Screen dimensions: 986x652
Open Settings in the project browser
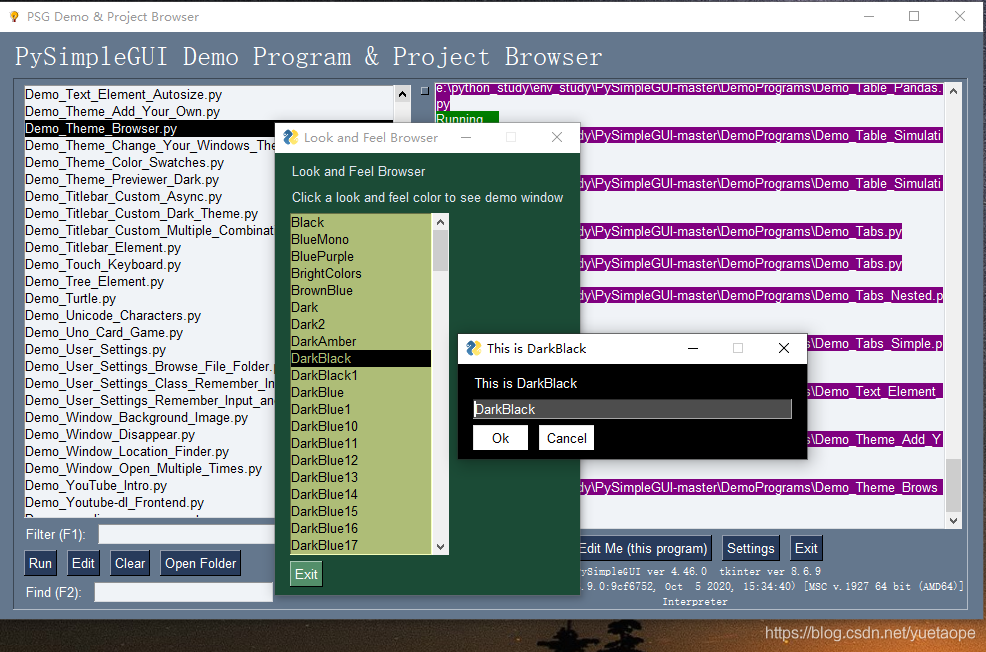tap(751, 548)
